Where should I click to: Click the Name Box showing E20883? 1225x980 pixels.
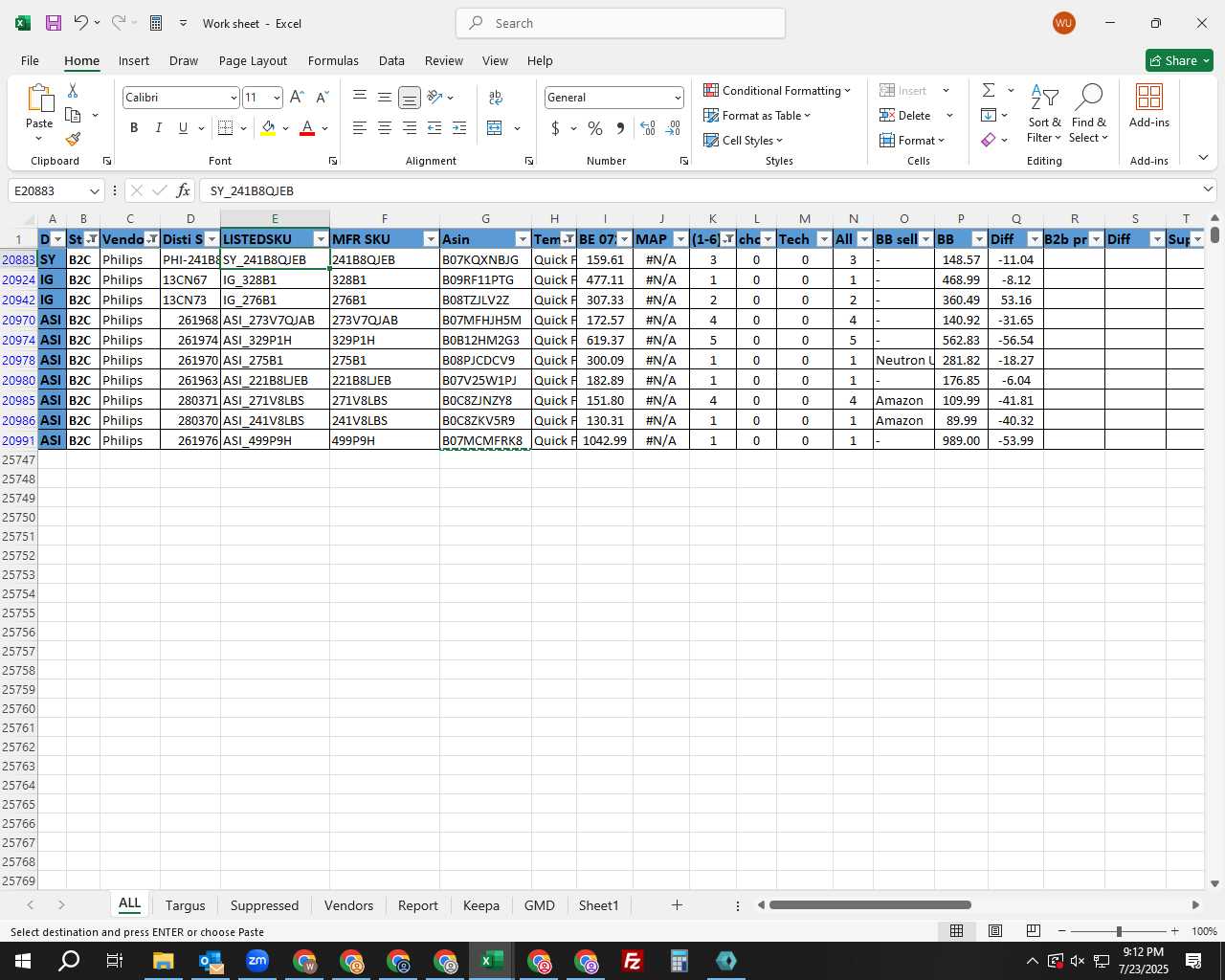tap(56, 190)
